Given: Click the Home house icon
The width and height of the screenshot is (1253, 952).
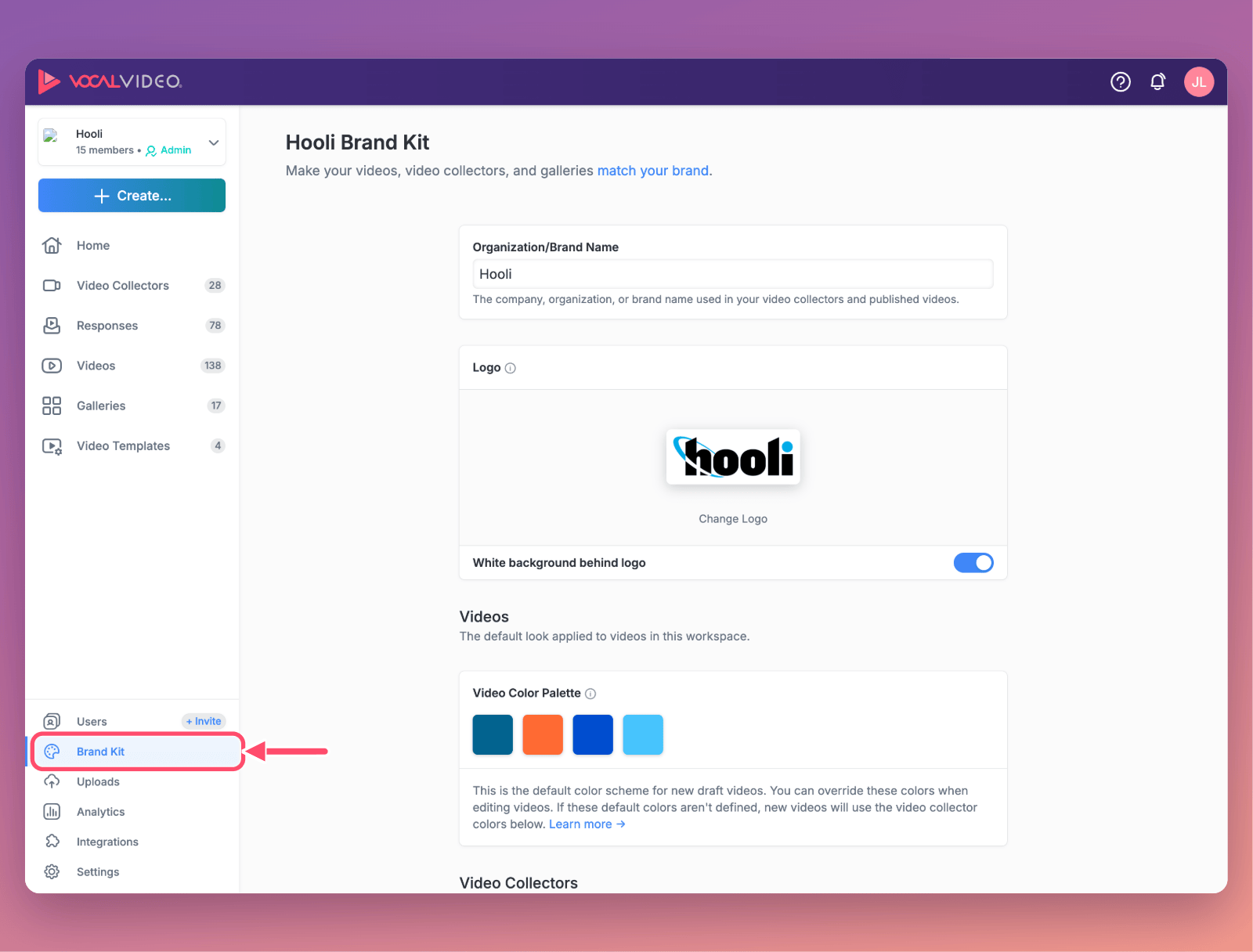Looking at the screenshot, I should tap(52, 246).
